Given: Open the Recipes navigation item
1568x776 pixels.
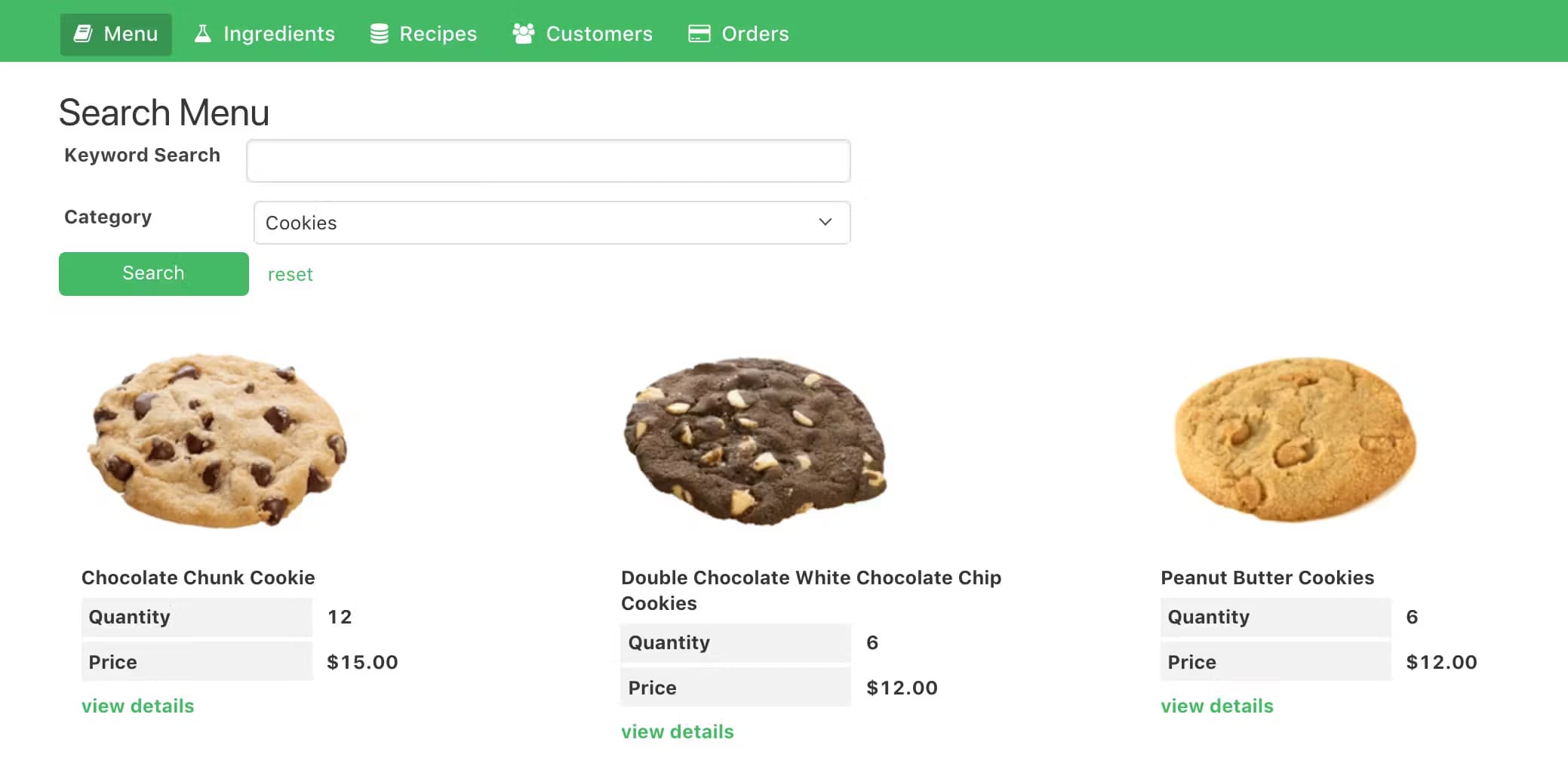Looking at the screenshot, I should pos(438,34).
